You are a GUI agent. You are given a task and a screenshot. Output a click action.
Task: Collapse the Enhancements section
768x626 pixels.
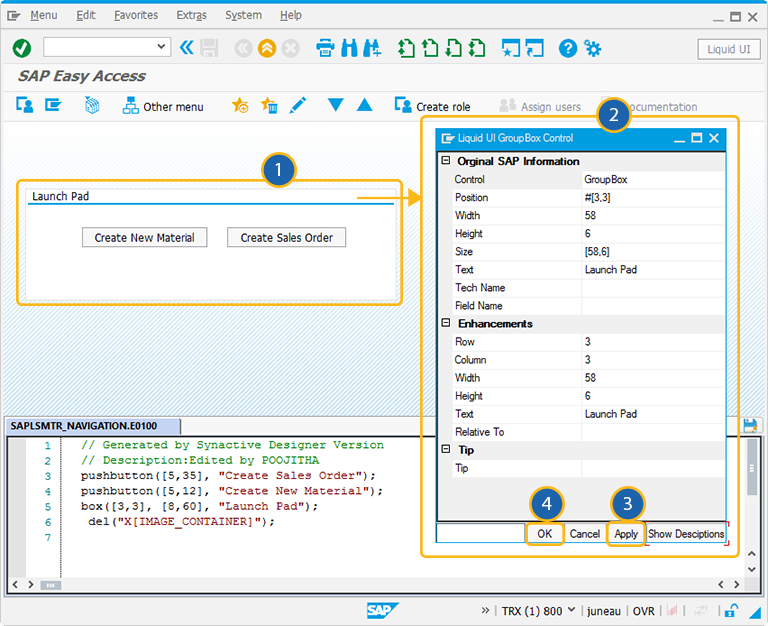click(x=446, y=322)
